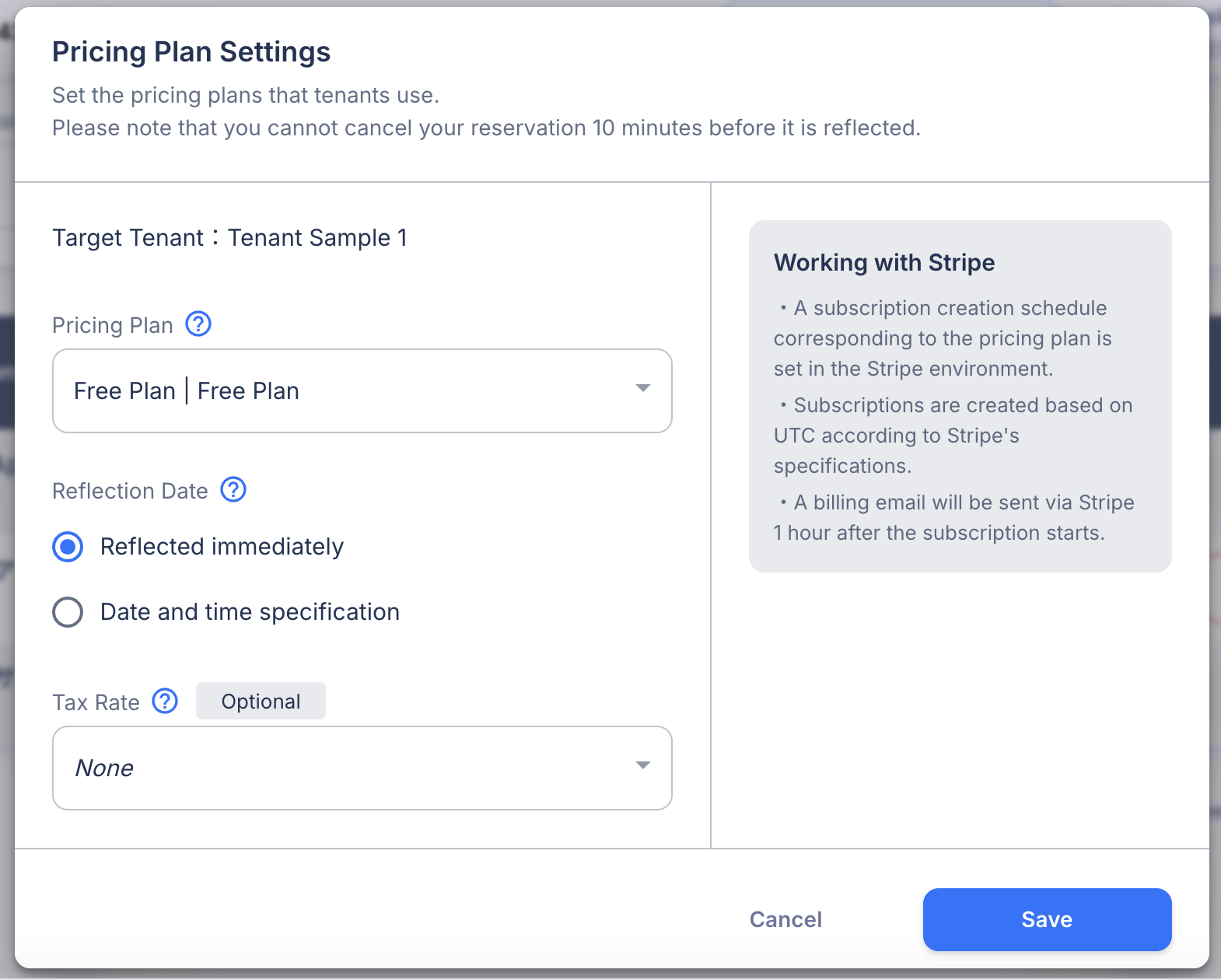Screen dimensions: 1221x980
Task: Expand the "Free Plan | Free Plan" dropdown
Action: pos(362,390)
